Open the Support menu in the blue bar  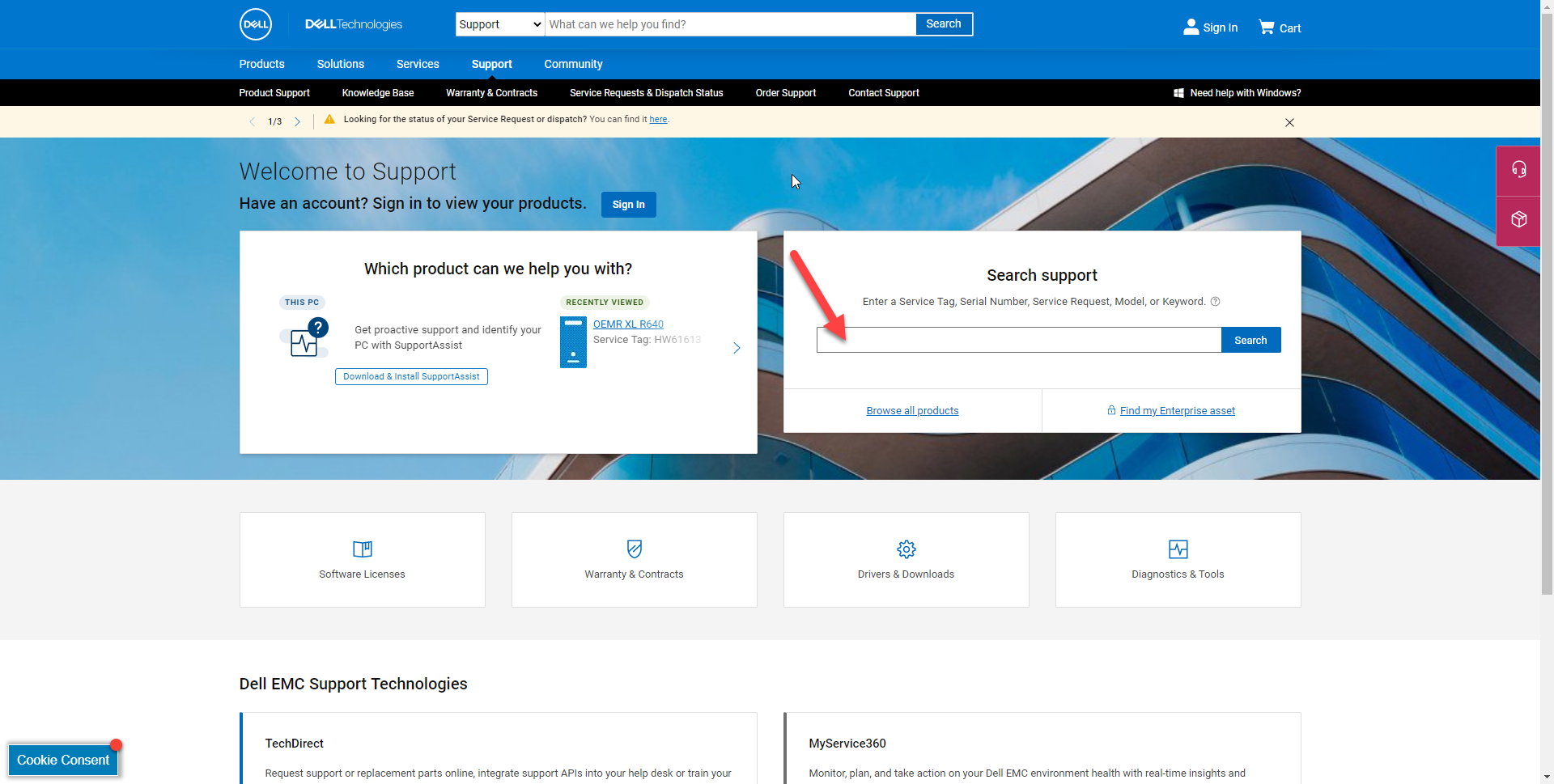[x=492, y=64]
